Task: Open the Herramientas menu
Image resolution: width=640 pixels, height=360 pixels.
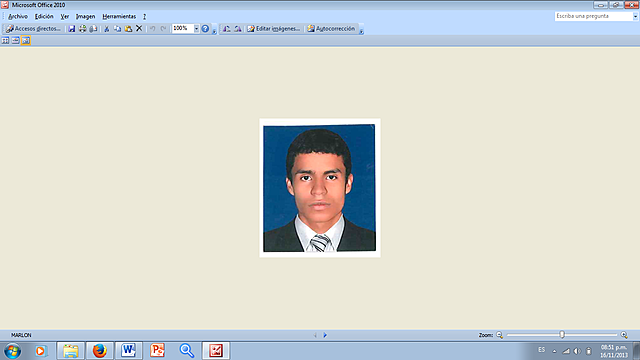Action: coord(119,16)
